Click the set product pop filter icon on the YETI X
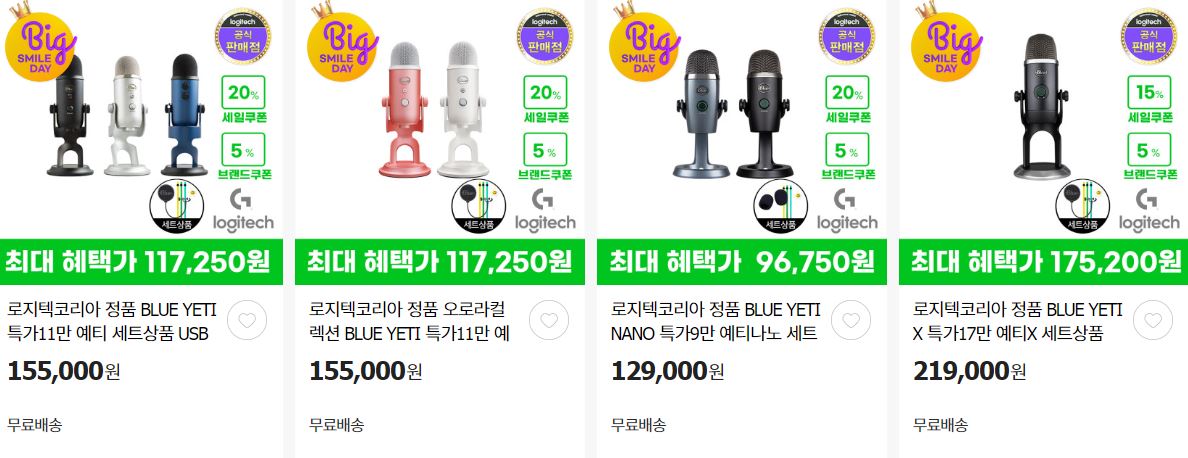The width and height of the screenshot is (1188, 458). pos(1082,206)
